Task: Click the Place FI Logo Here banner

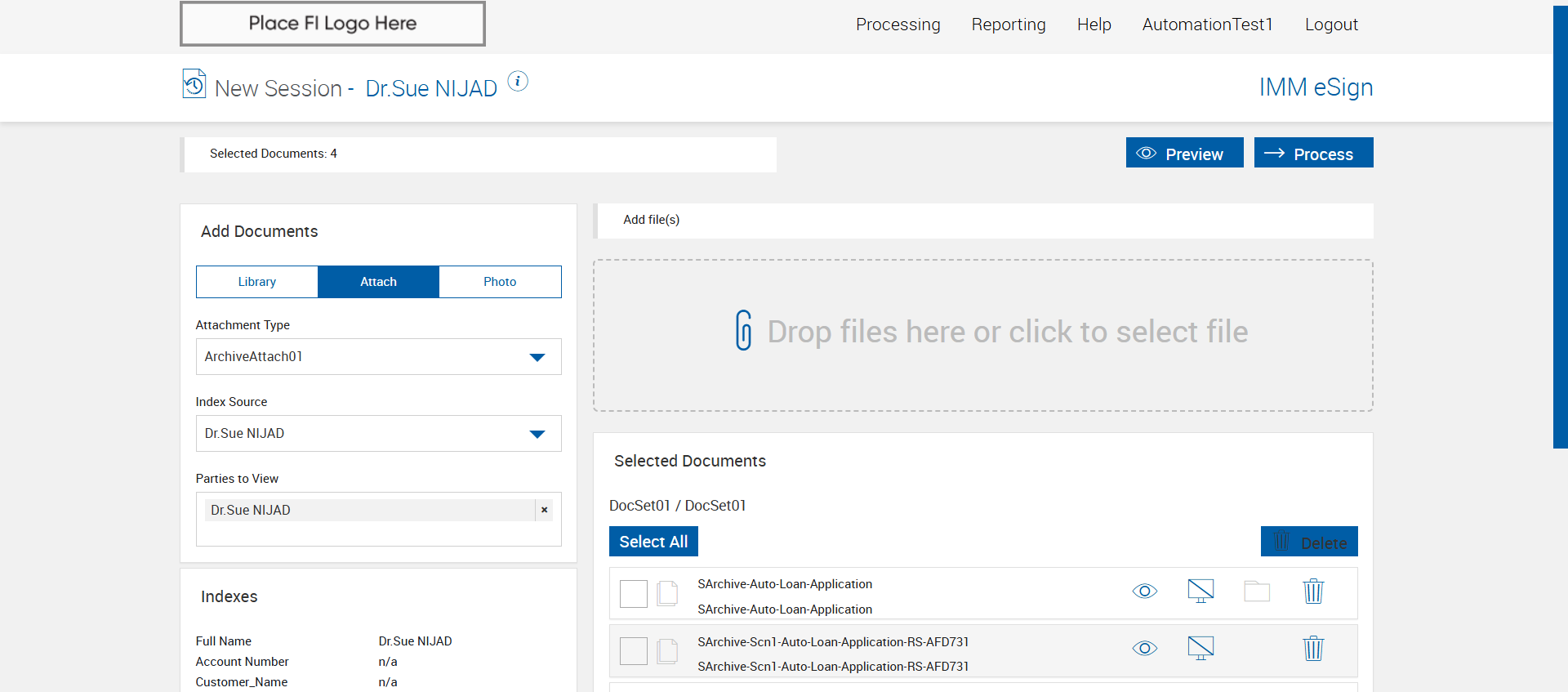Action: coord(332,24)
